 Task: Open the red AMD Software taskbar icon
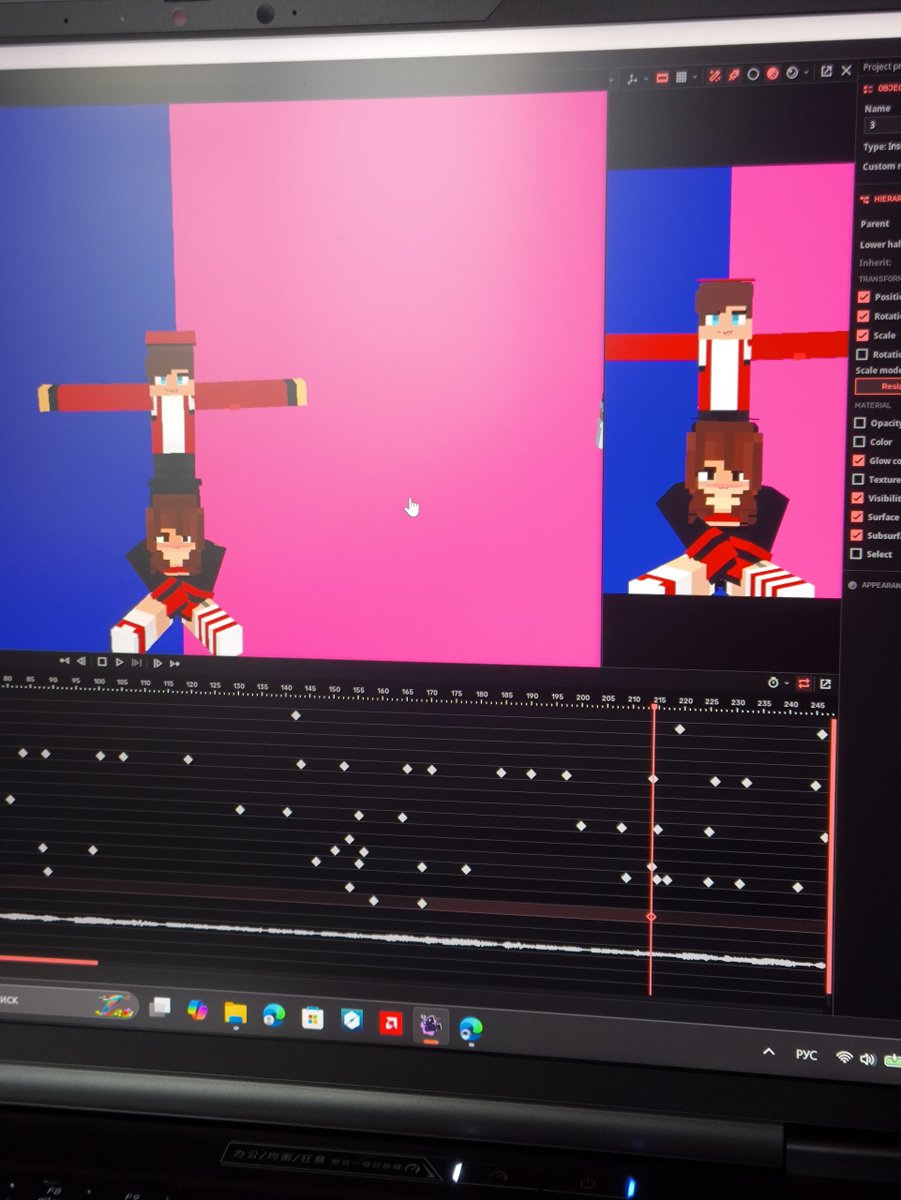point(391,1023)
